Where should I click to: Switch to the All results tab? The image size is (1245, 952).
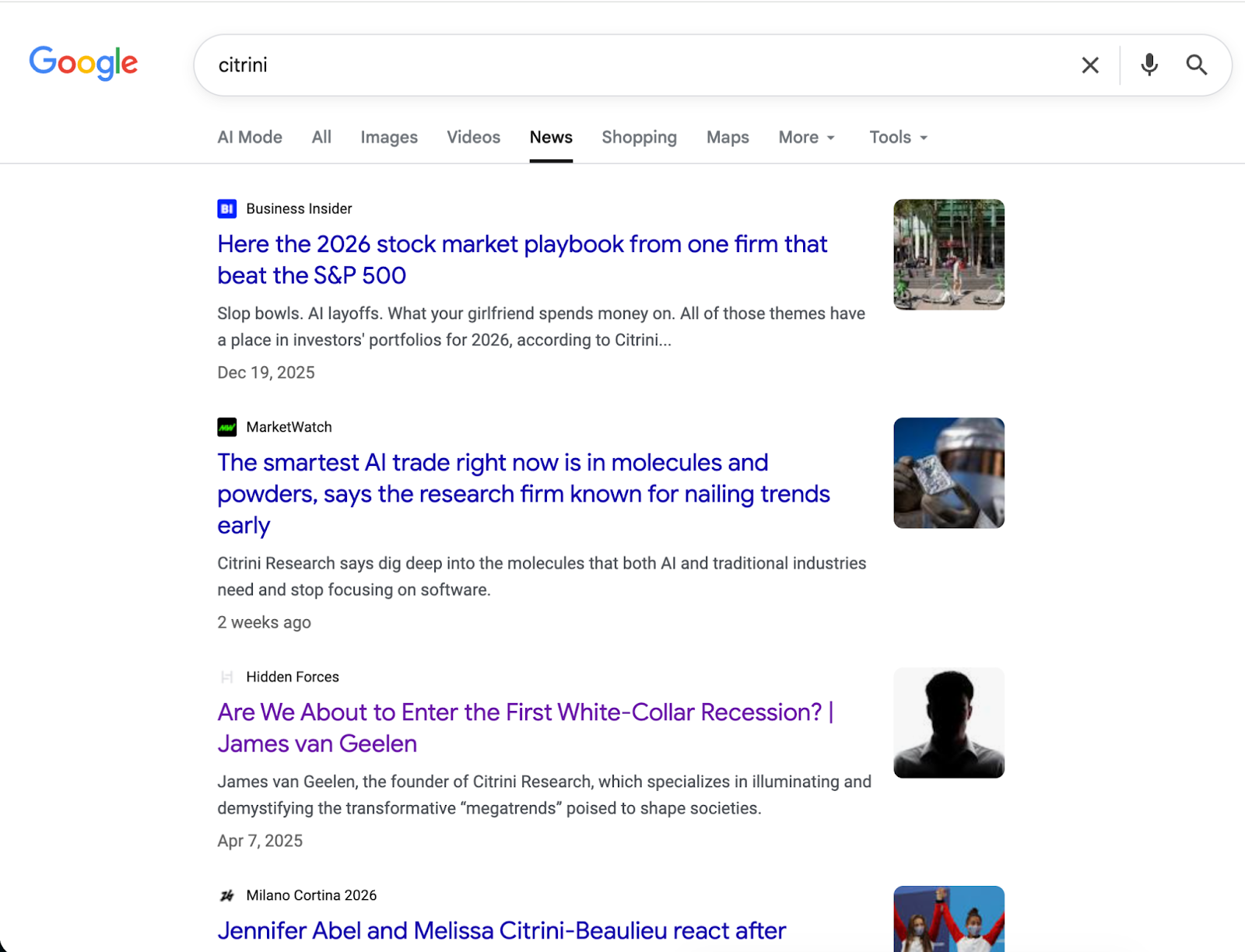321,138
